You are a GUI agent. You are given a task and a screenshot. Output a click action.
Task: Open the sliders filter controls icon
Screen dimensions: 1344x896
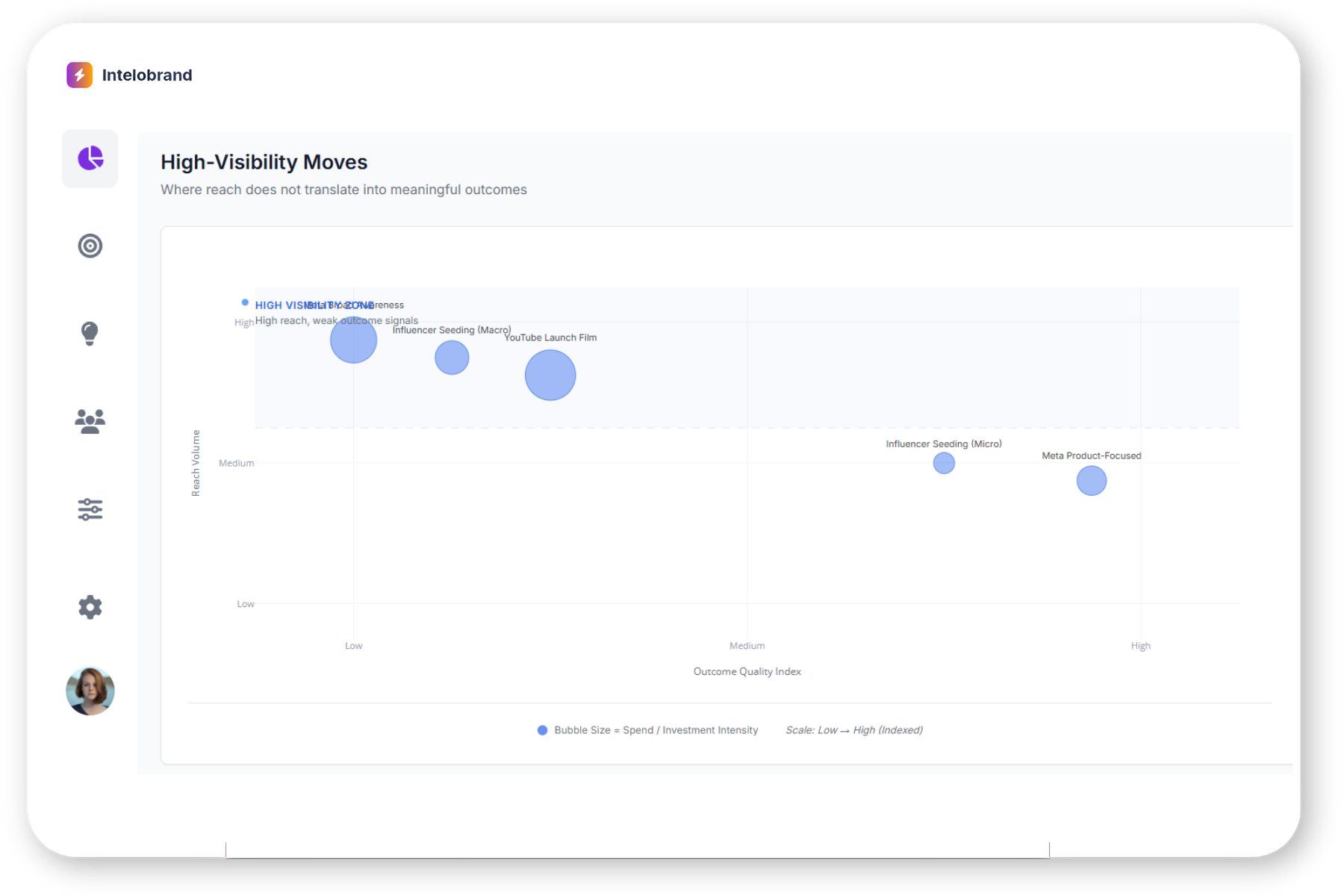(90, 509)
